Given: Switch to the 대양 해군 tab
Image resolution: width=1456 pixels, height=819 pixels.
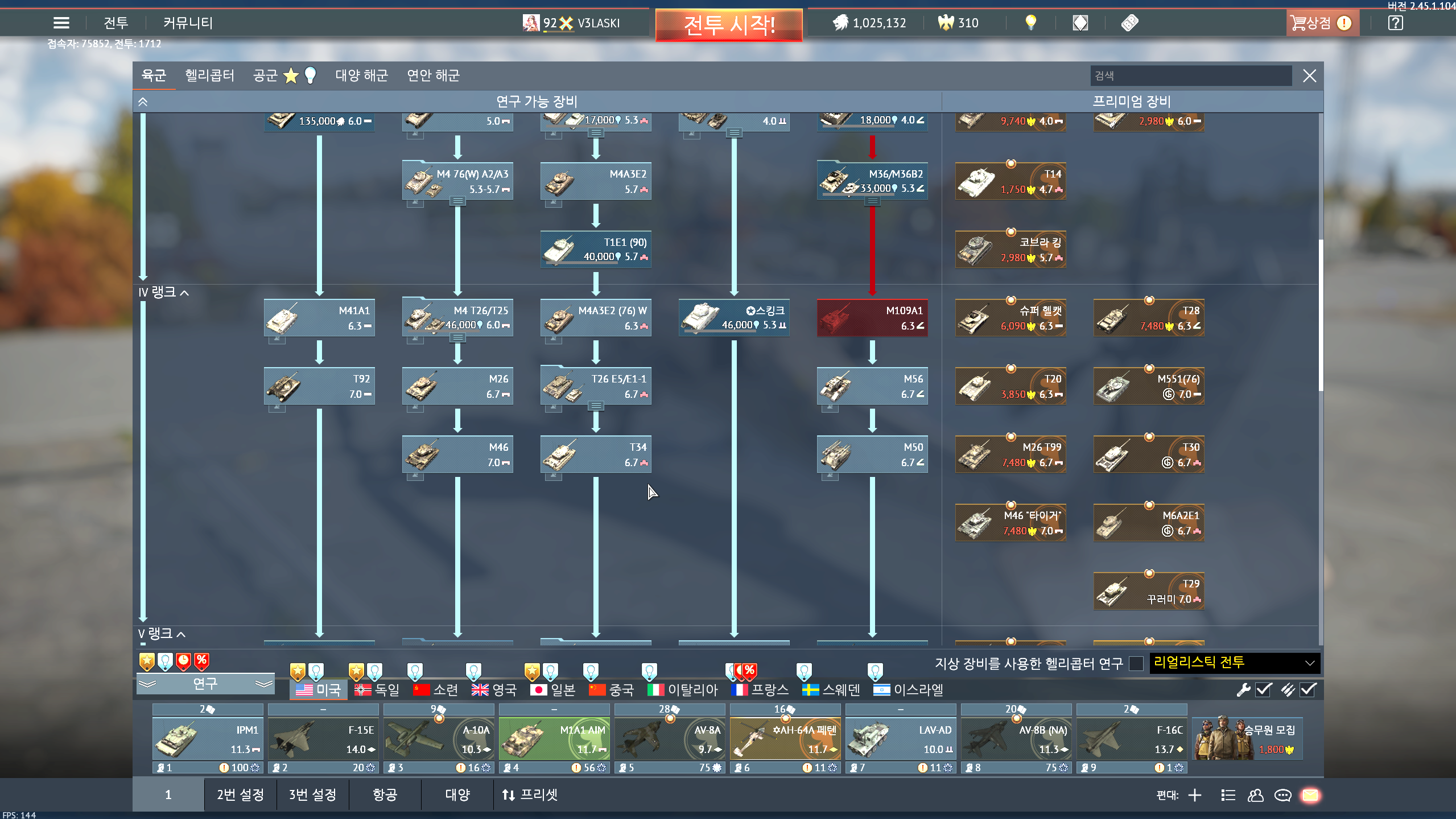Looking at the screenshot, I should click(x=361, y=75).
